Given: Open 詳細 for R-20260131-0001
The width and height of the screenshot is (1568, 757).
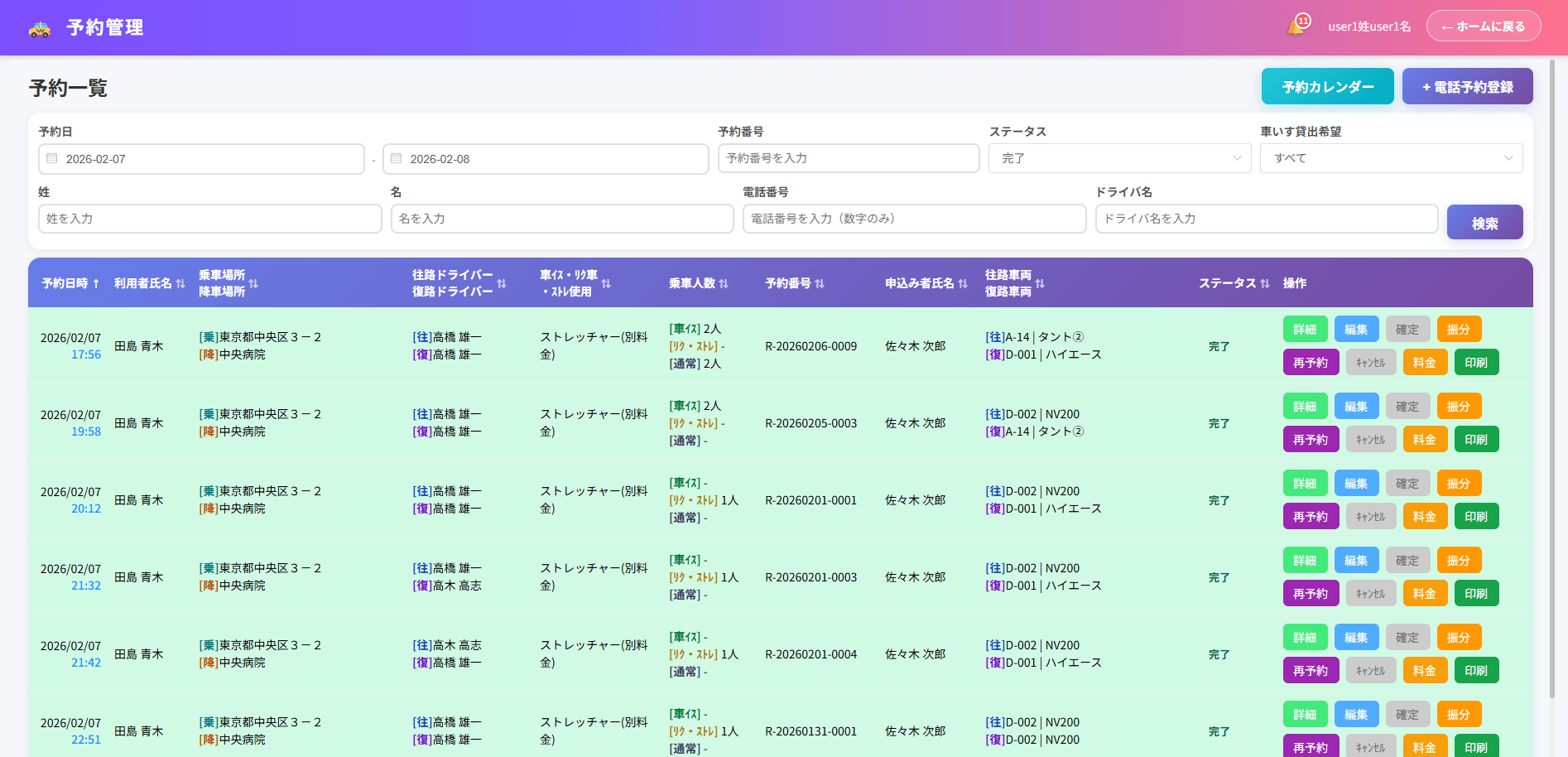Looking at the screenshot, I should click(x=1306, y=714).
